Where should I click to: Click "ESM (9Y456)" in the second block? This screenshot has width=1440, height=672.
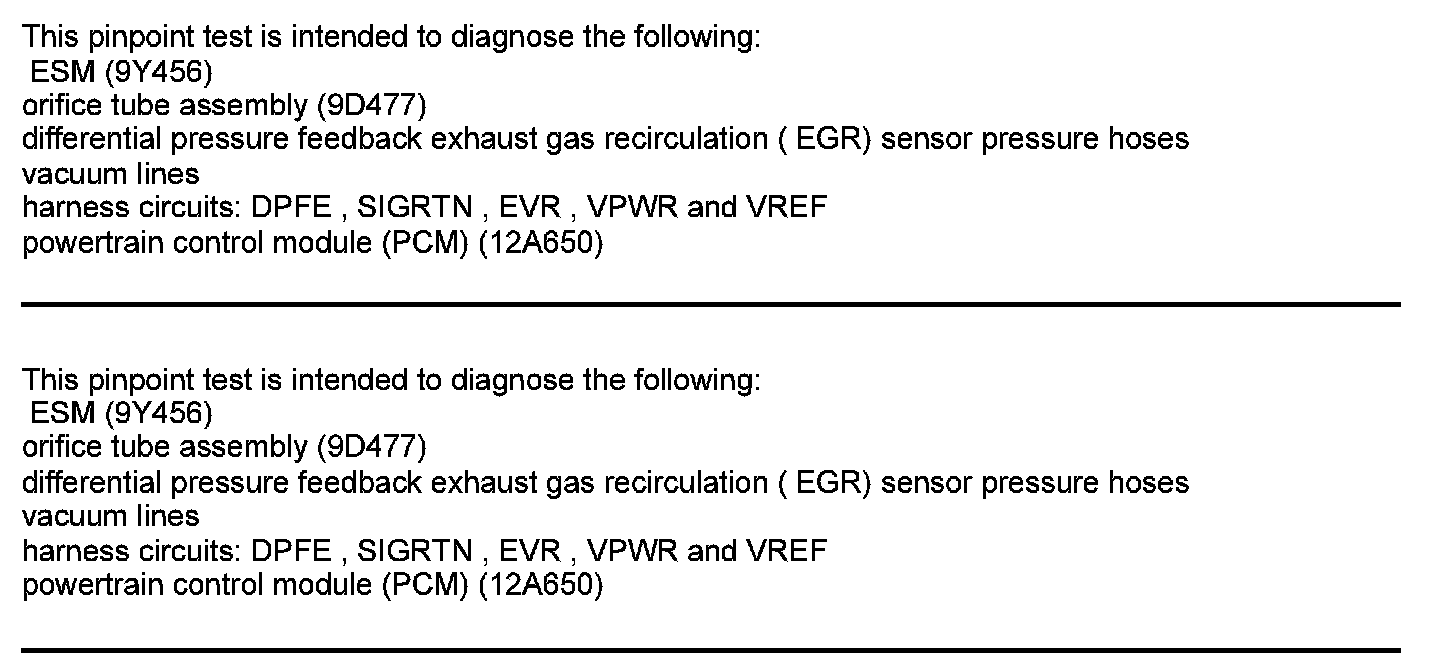[122, 414]
